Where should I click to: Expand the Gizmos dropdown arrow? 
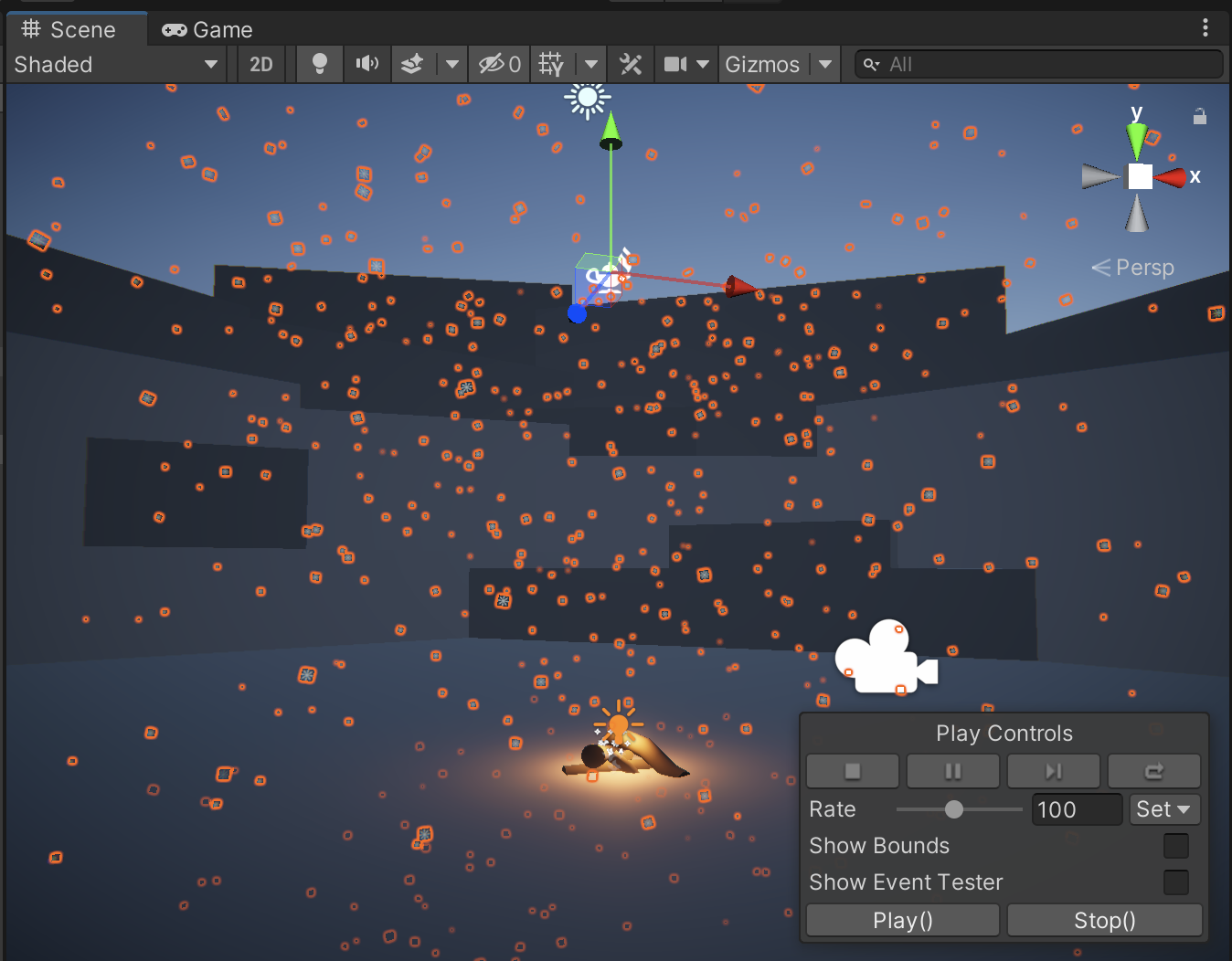point(825,64)
